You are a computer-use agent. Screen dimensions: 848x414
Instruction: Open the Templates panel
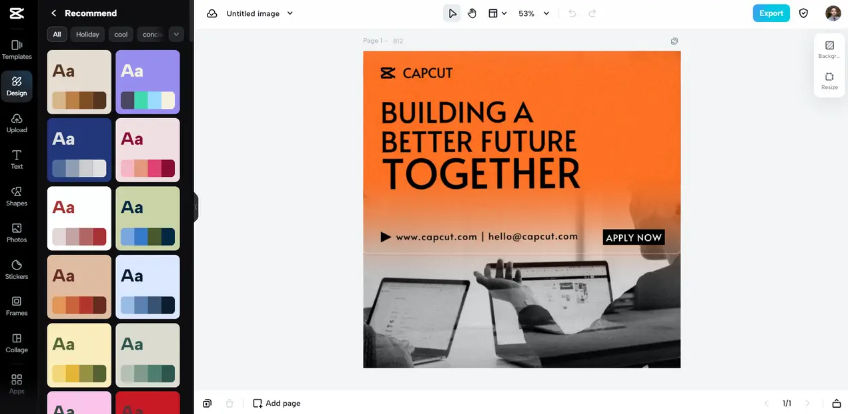click(17, 50)
